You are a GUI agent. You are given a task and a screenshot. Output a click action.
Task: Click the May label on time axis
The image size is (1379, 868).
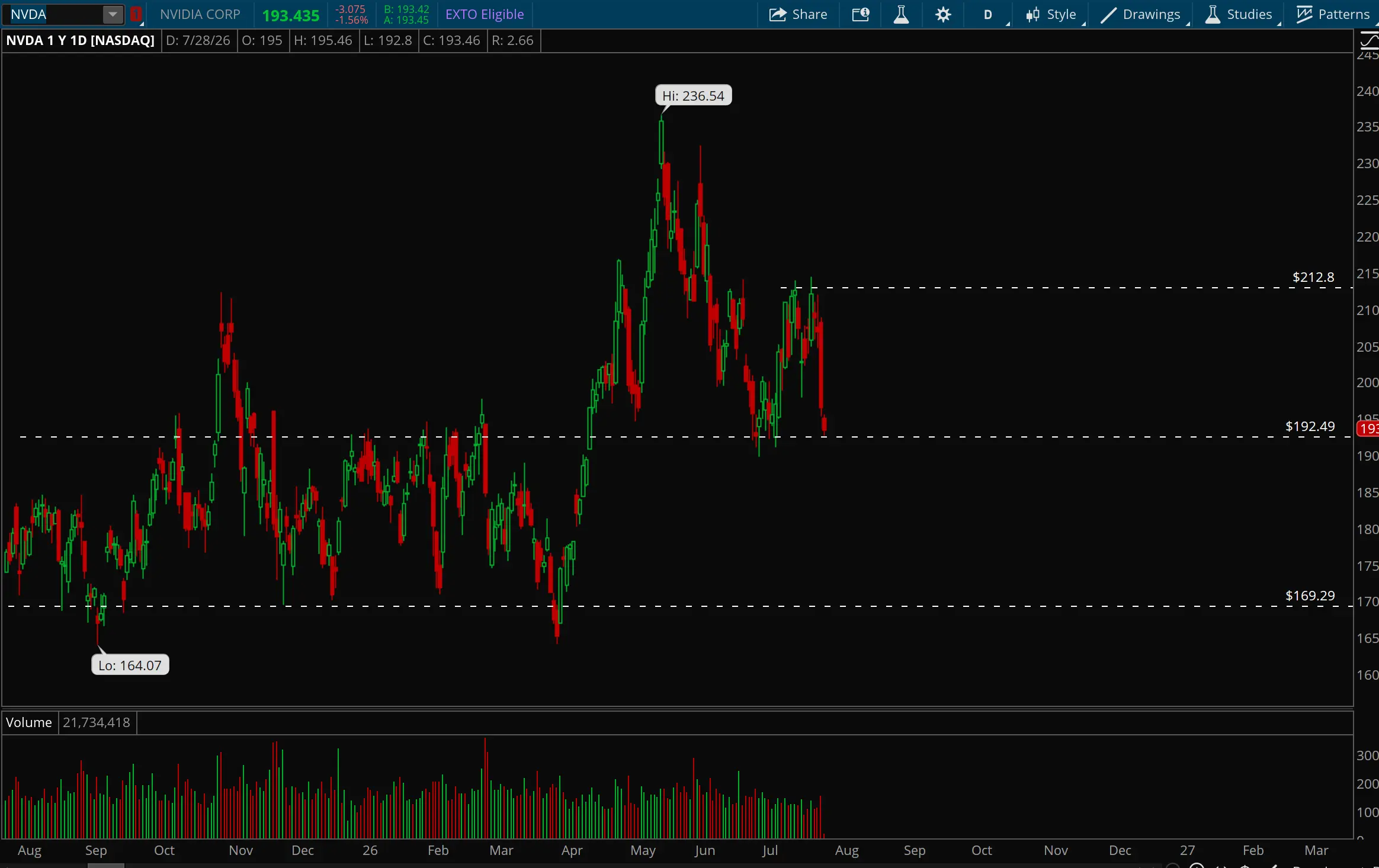pyautogui.click(x=643, y=850)
